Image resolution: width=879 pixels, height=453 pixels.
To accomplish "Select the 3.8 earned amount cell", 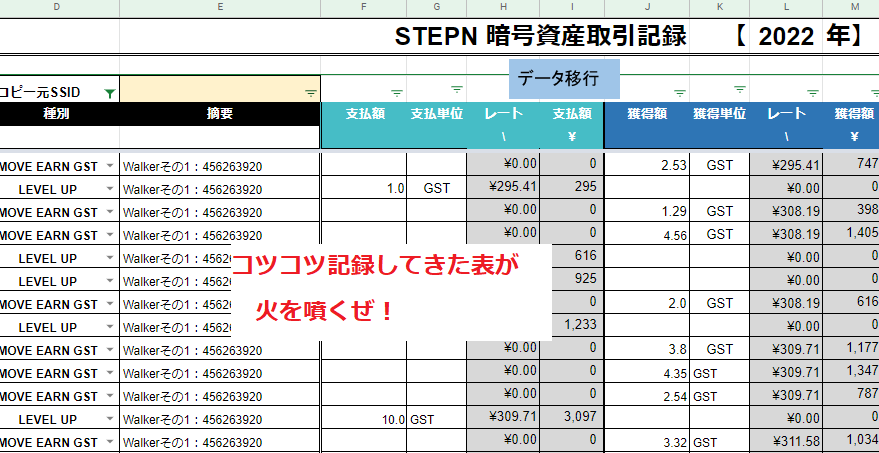I will 647,349.
